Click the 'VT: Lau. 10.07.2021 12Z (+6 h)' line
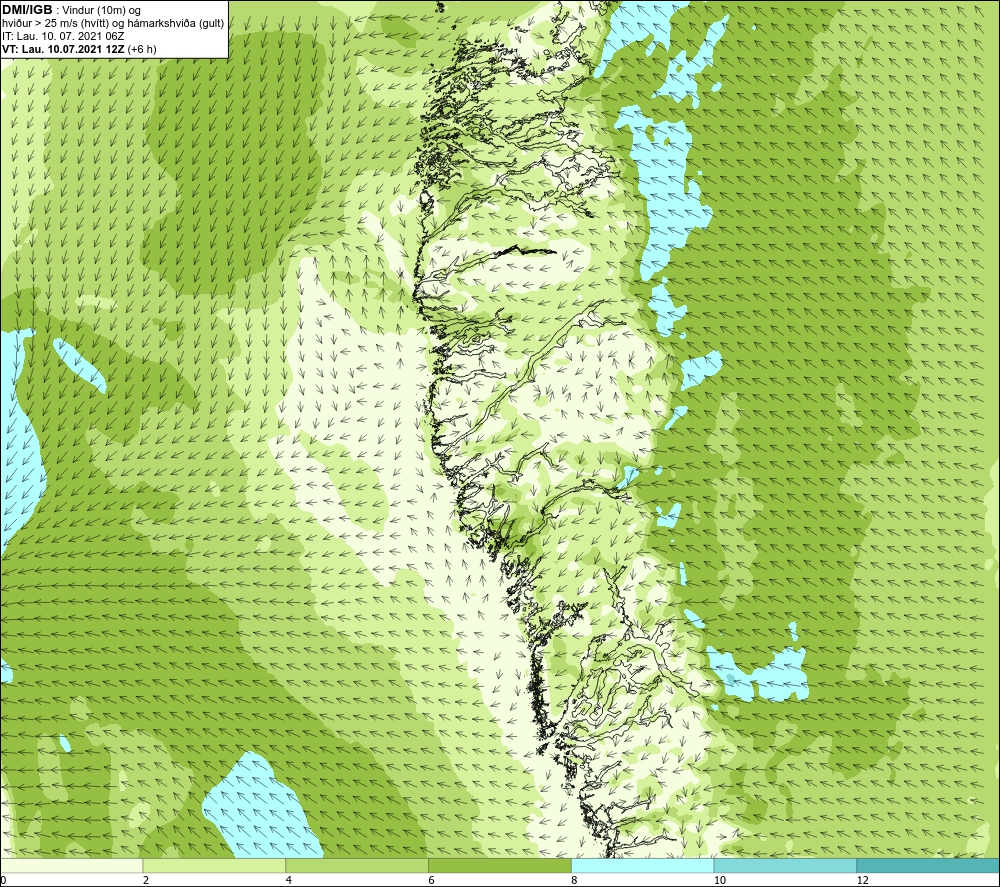The image size is (1000, 887). [79, 48]
